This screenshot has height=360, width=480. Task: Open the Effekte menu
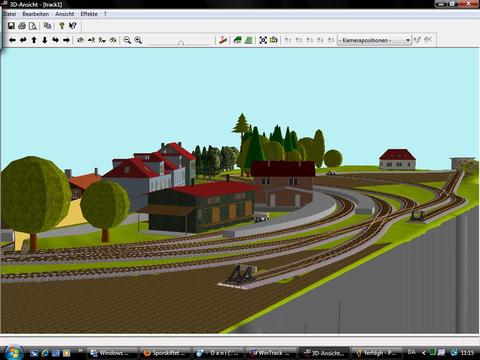click(89, 14)
